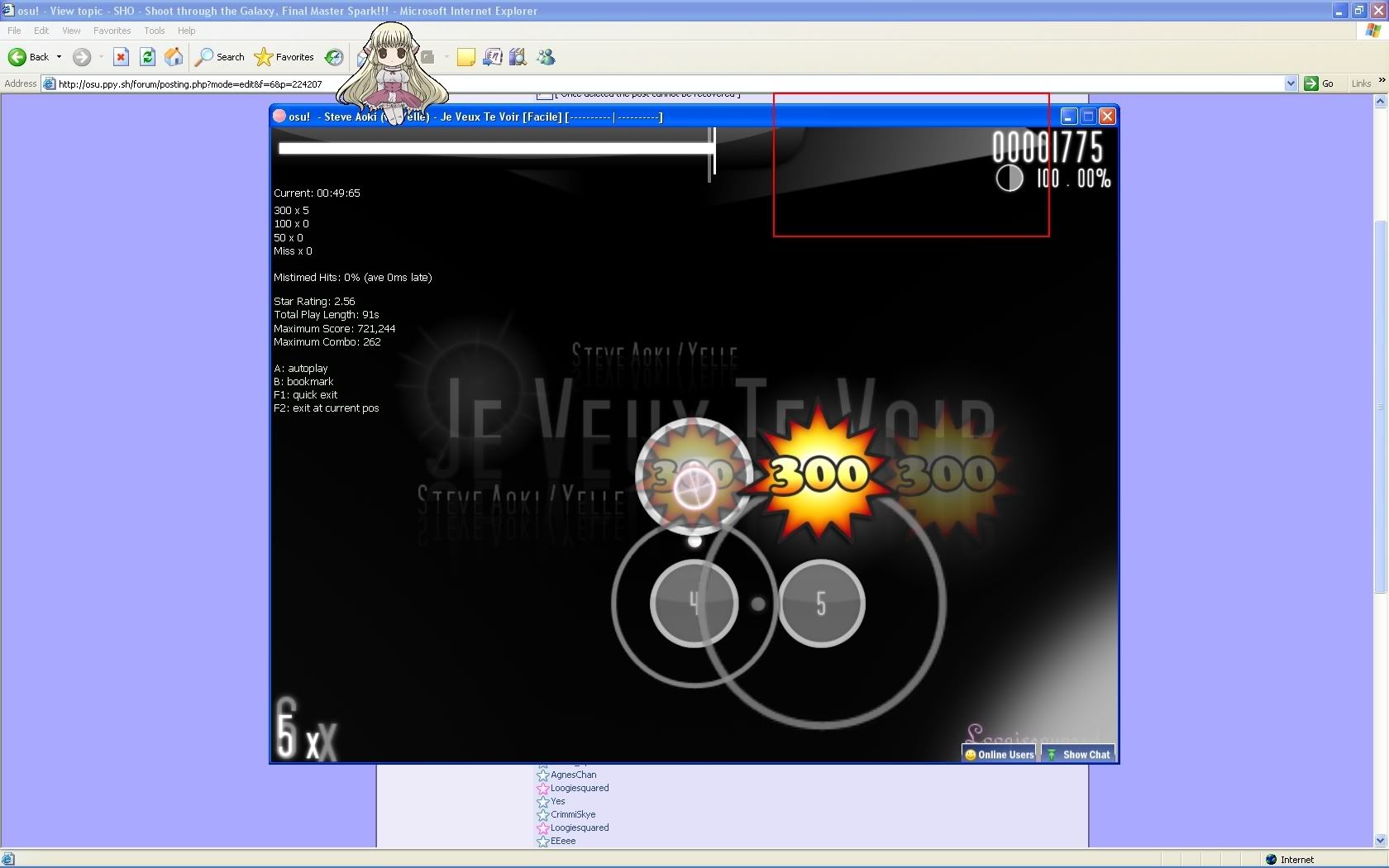
Task: Click the 'A: autoplay' hint text
Action: point(301,368)
